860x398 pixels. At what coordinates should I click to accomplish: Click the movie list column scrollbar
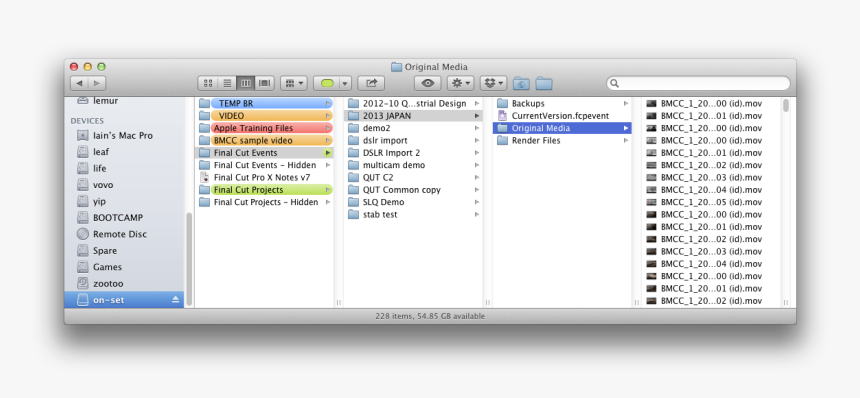click(x=786, y=105)
